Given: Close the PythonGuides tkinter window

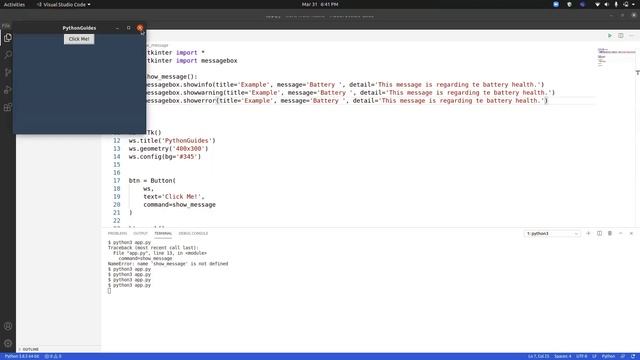Looking at the screenshot, I should (x=140, y=28).
